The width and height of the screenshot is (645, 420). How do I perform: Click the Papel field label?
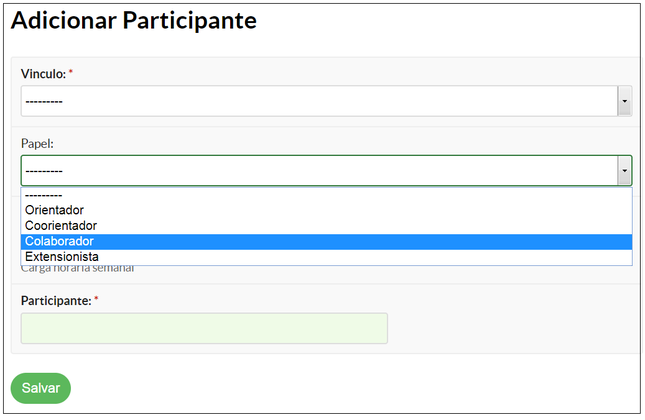37,144
